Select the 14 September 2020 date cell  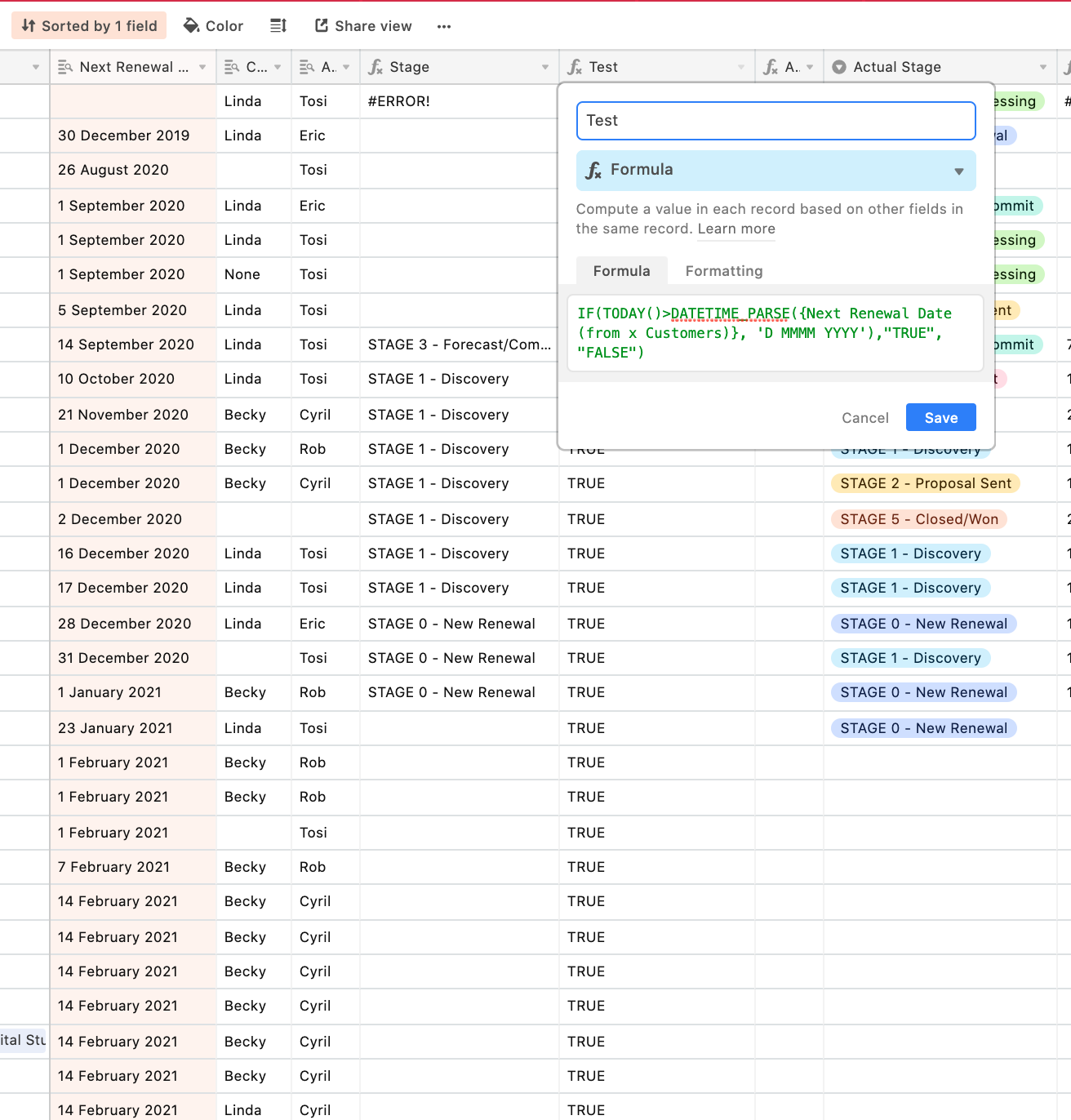tap(133, 344)
